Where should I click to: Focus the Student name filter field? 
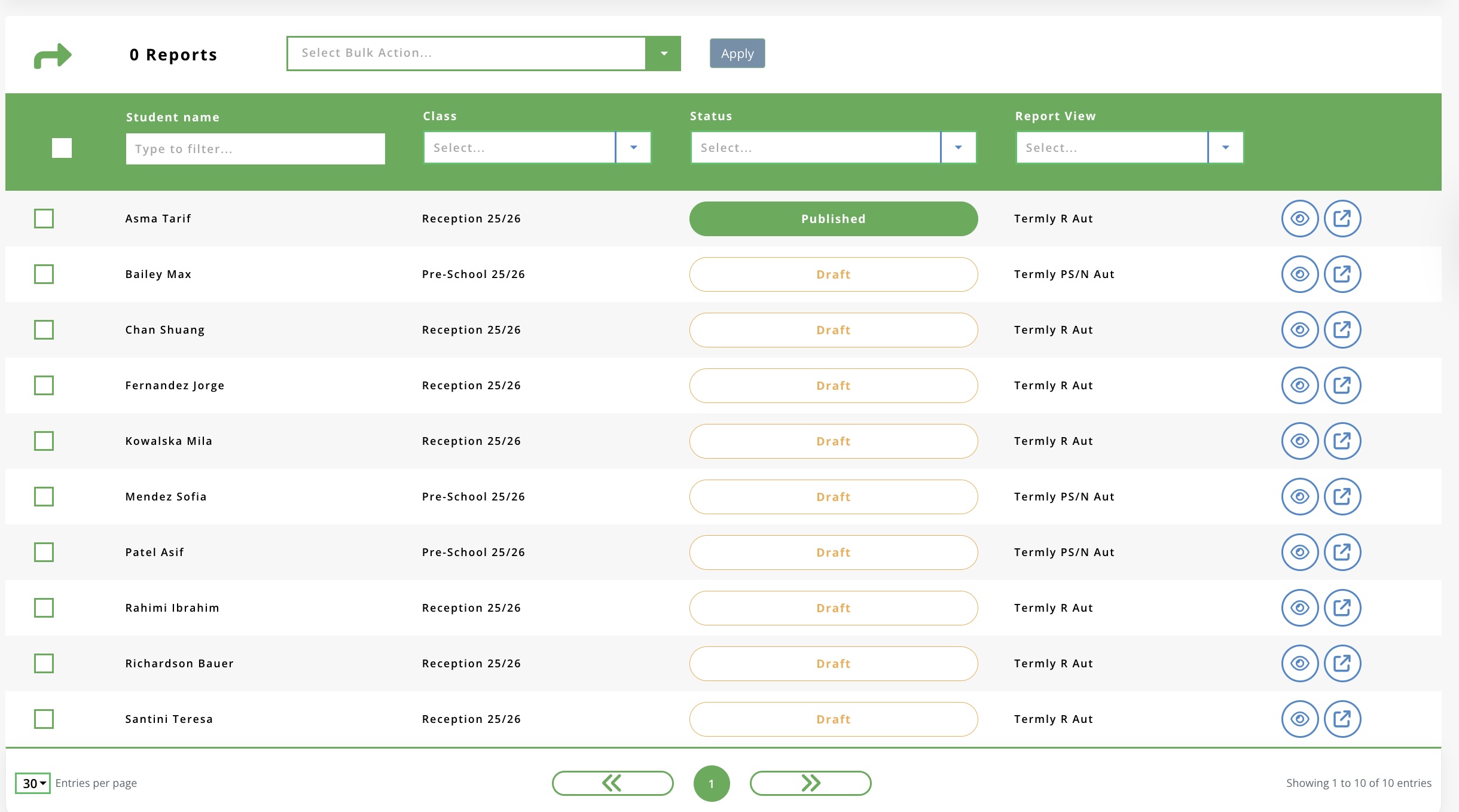[255, 149]
